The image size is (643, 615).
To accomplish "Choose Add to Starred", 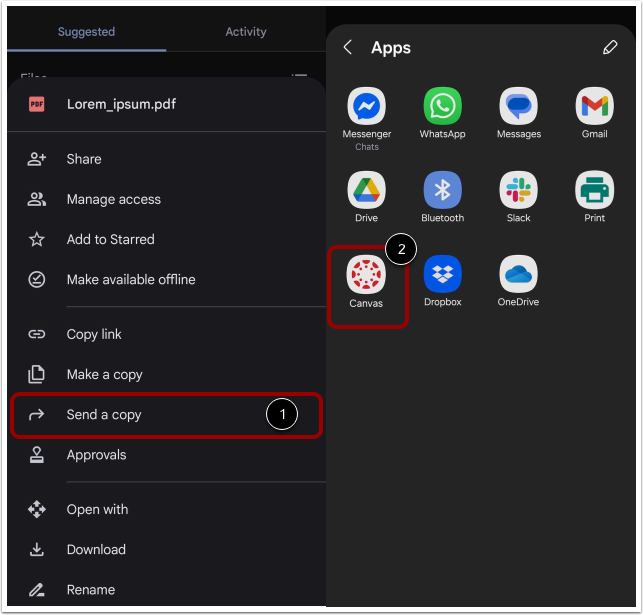I will point(166,239).
